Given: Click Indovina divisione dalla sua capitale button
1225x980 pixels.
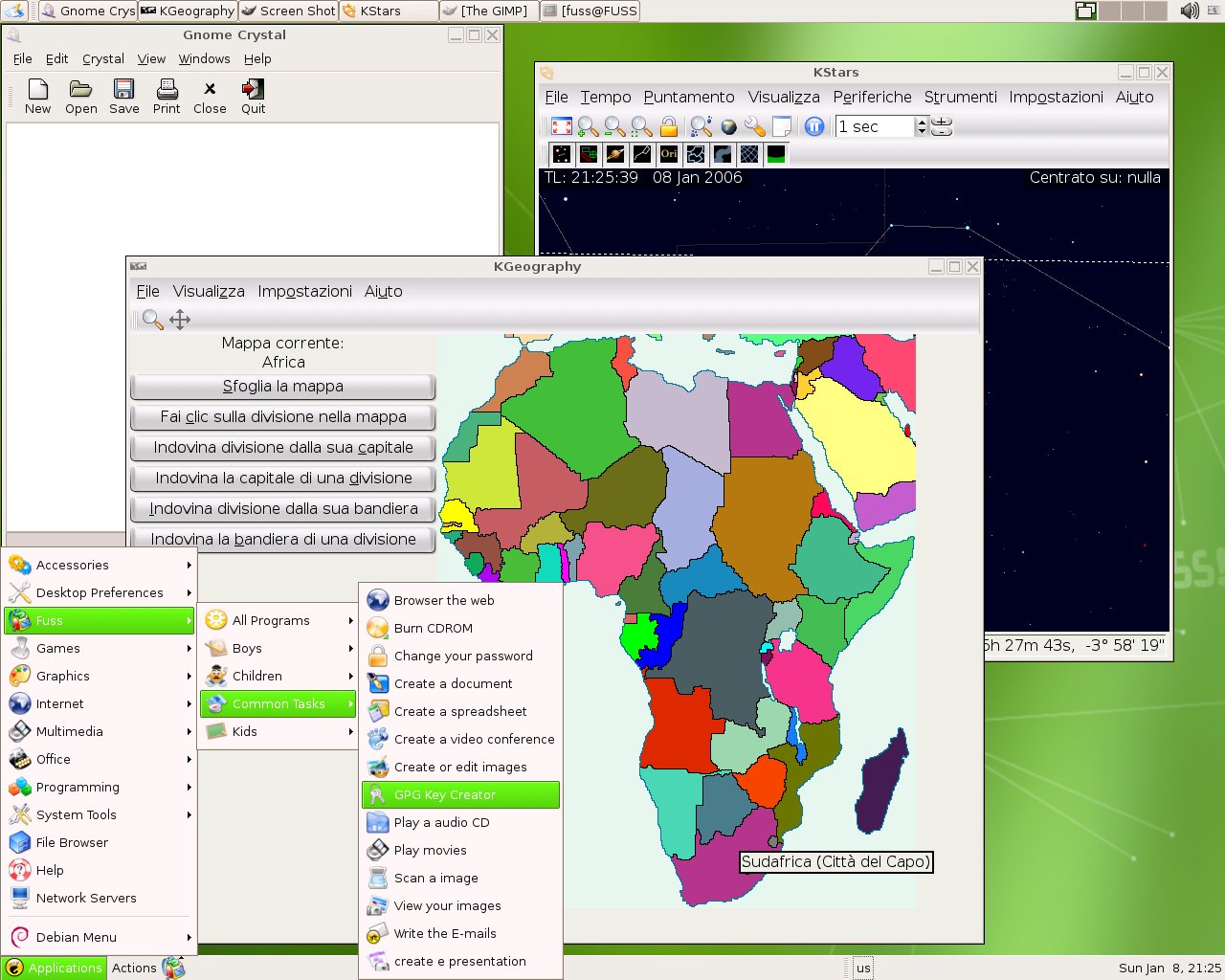Looking at the screenshot, I should pyautogui.click(x=283, y=448).
